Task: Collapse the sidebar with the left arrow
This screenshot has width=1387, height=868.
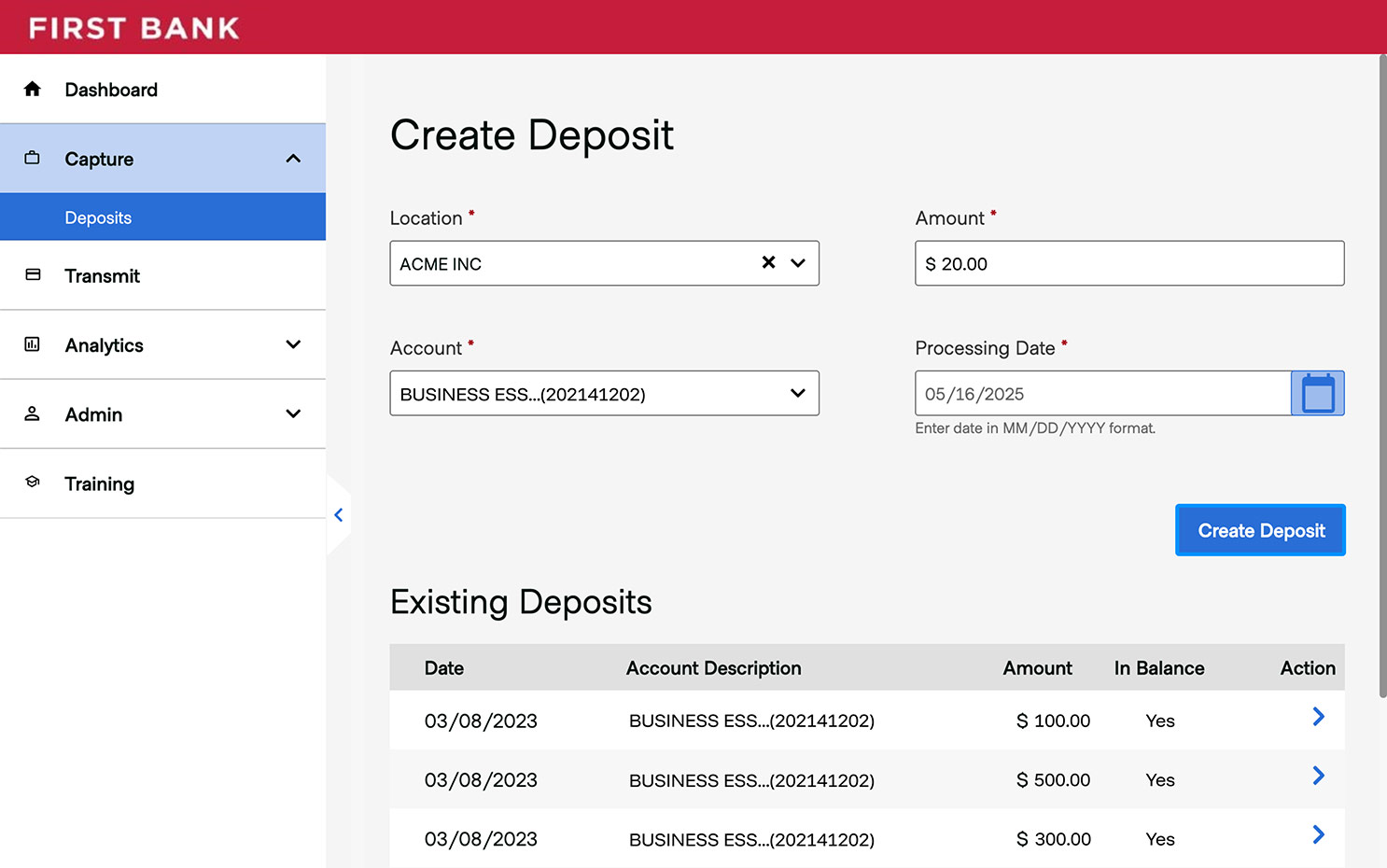Action: coord(339,514)
